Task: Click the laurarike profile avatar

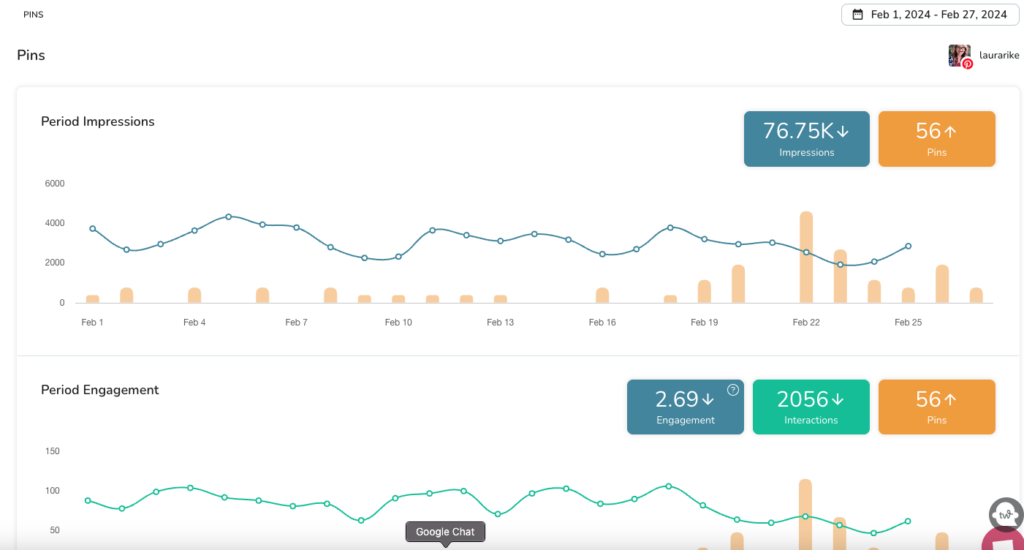Action: click(959, 55)
